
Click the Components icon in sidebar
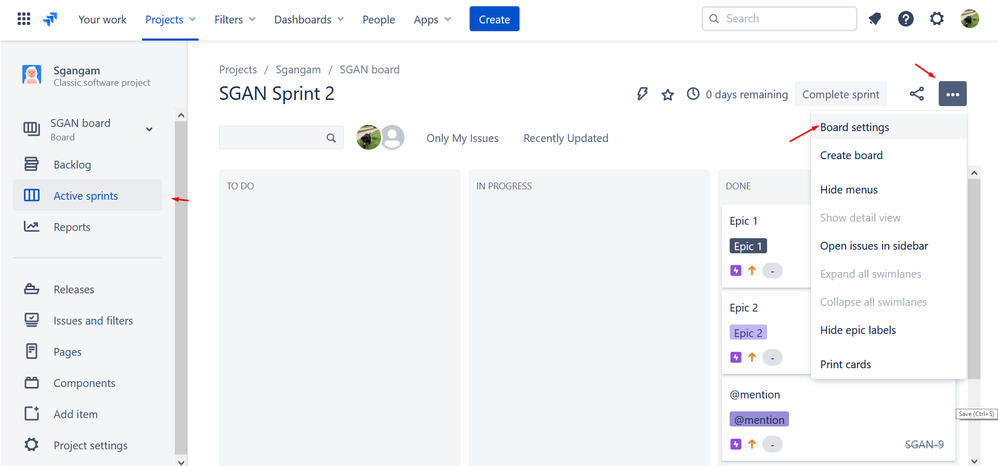pos(31,383)
